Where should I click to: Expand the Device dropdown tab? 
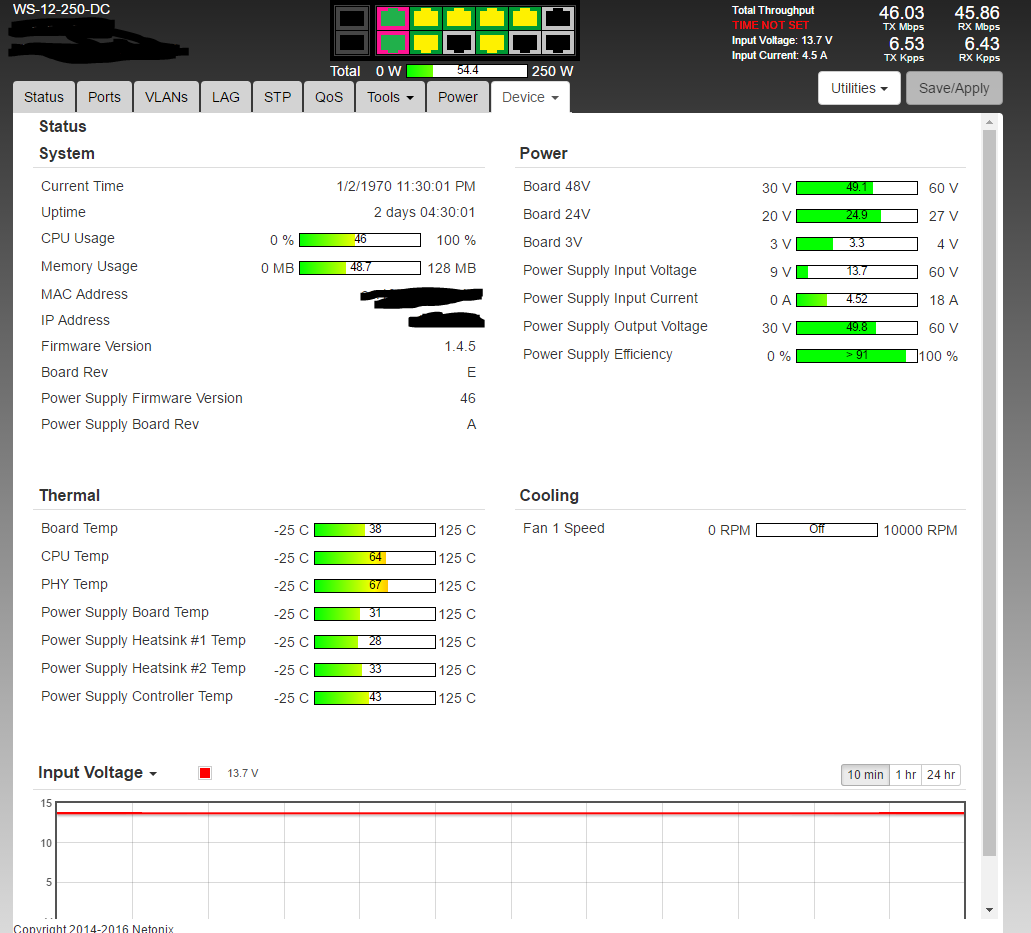(x=530, y=97)
